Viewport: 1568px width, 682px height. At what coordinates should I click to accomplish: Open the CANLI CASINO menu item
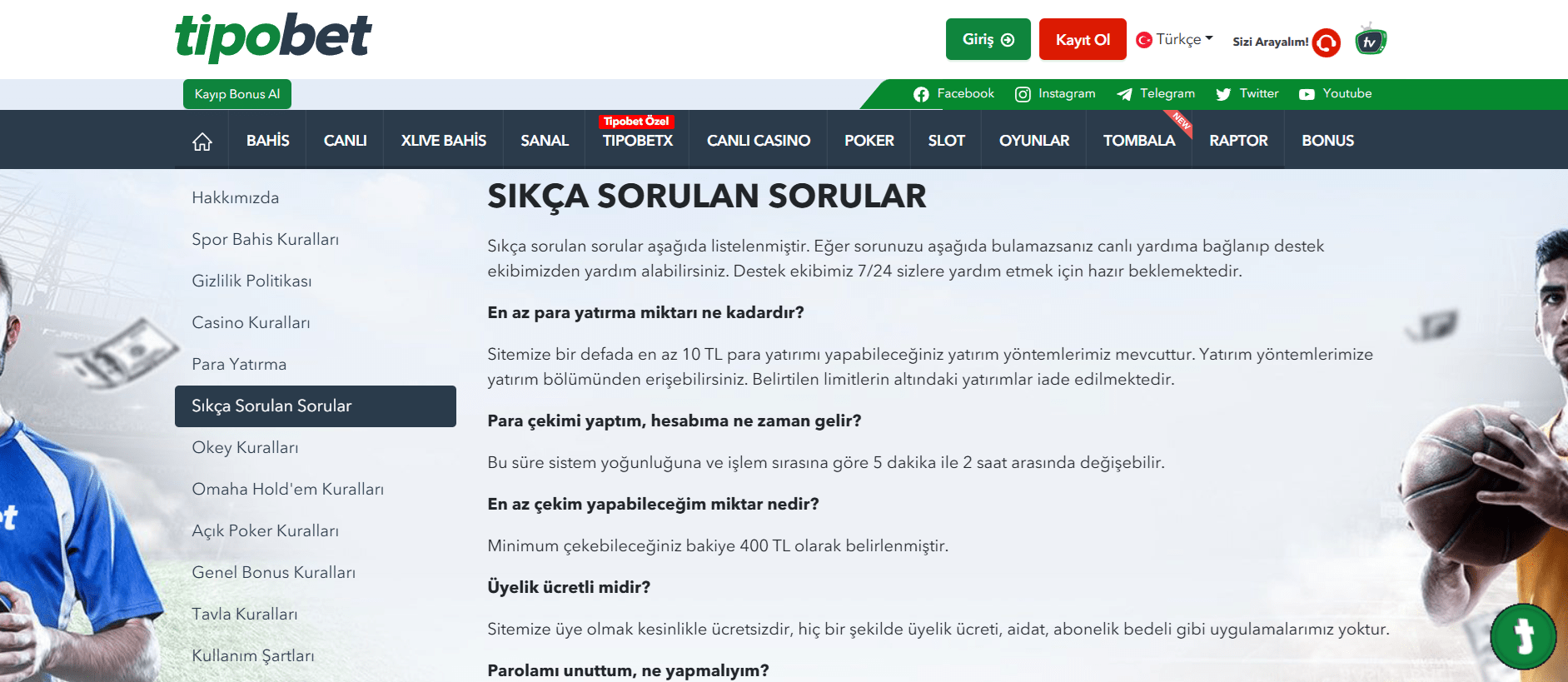[758, 141]
